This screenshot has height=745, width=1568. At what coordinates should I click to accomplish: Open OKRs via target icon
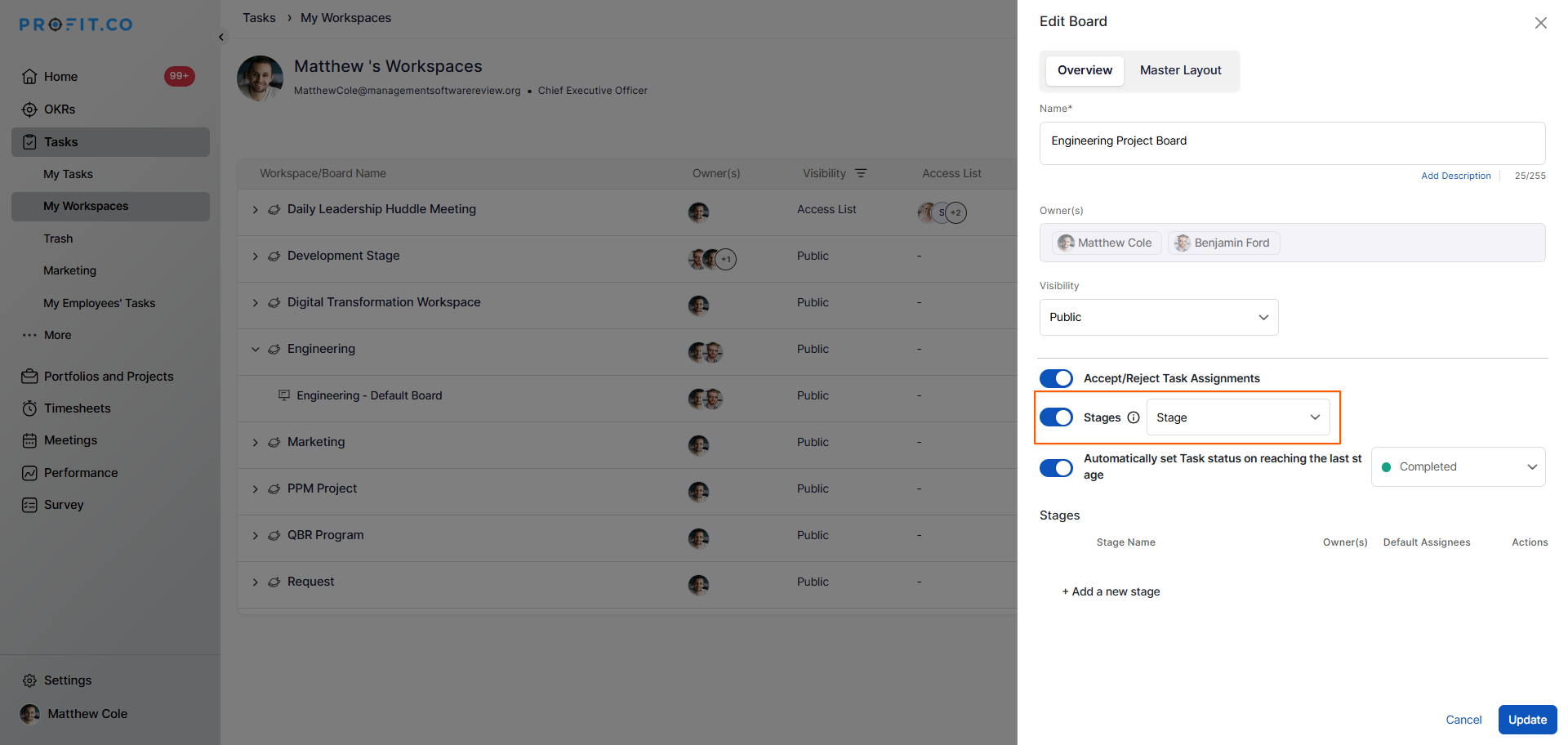29,109
